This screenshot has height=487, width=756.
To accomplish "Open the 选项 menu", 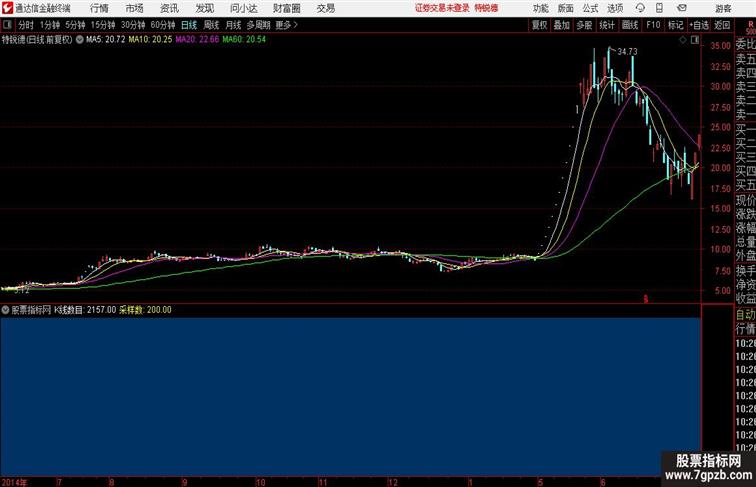I will (615, 8).
